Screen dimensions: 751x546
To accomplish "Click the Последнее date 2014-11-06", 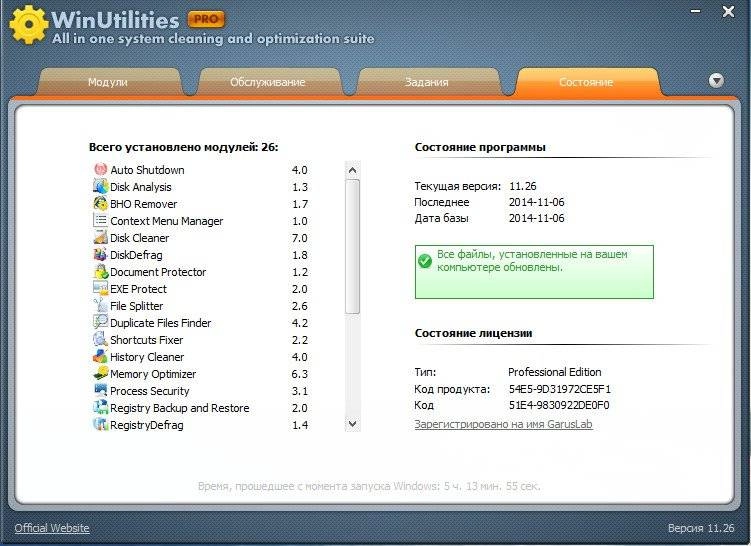I will [536, 202].
